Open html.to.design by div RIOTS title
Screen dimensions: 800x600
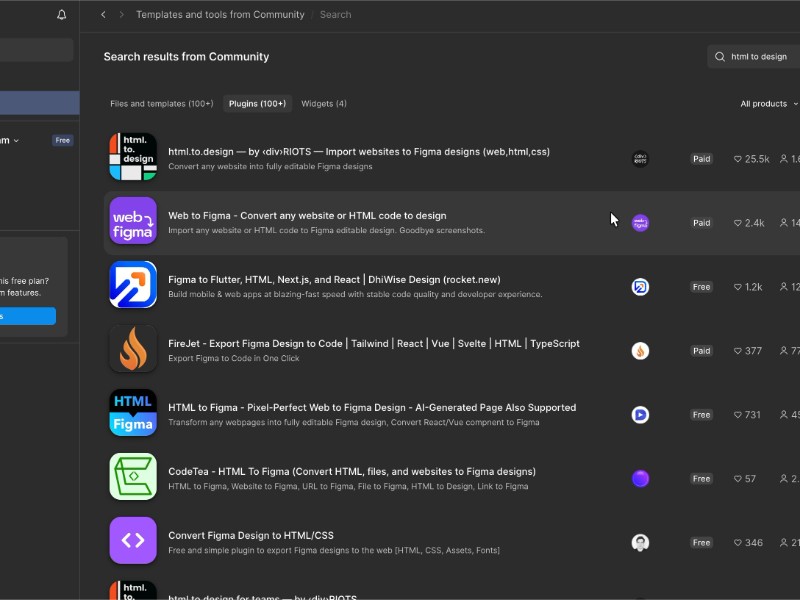pyautogui.click(x=359, y=152)
